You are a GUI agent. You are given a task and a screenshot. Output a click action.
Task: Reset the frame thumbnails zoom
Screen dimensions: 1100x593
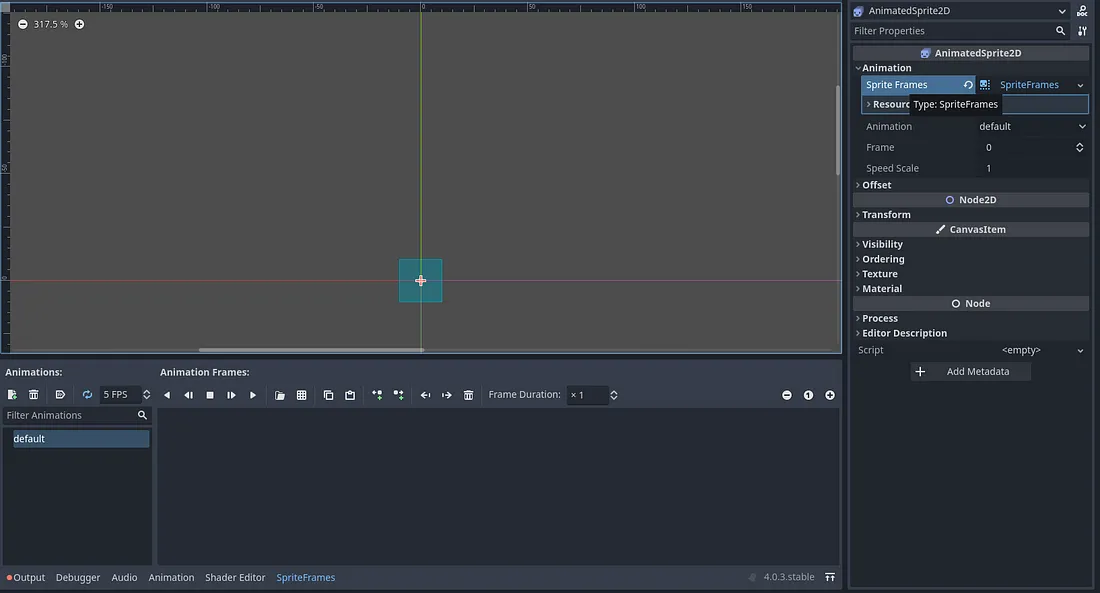tap(808, 395)
